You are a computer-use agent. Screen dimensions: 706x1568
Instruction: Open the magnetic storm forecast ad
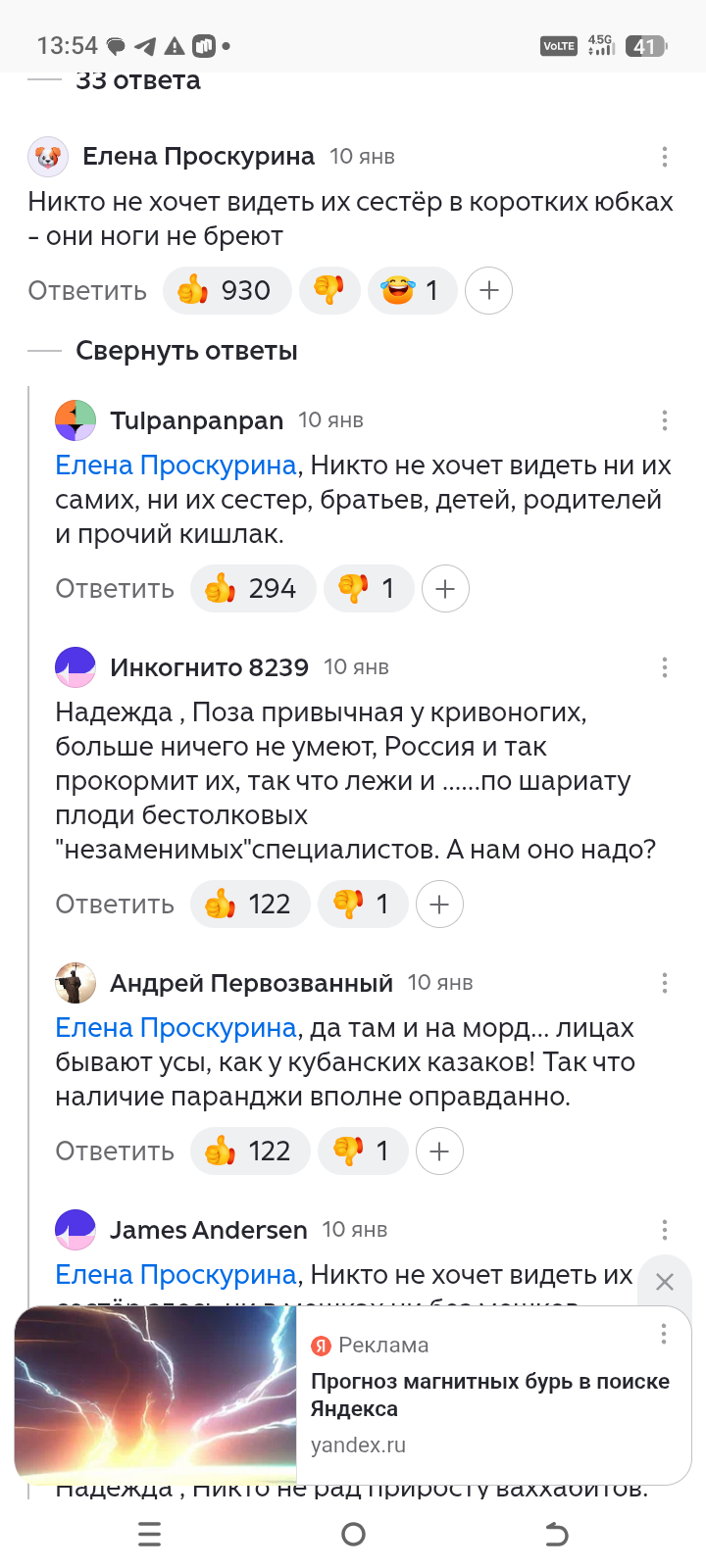tap(489, 1395)
